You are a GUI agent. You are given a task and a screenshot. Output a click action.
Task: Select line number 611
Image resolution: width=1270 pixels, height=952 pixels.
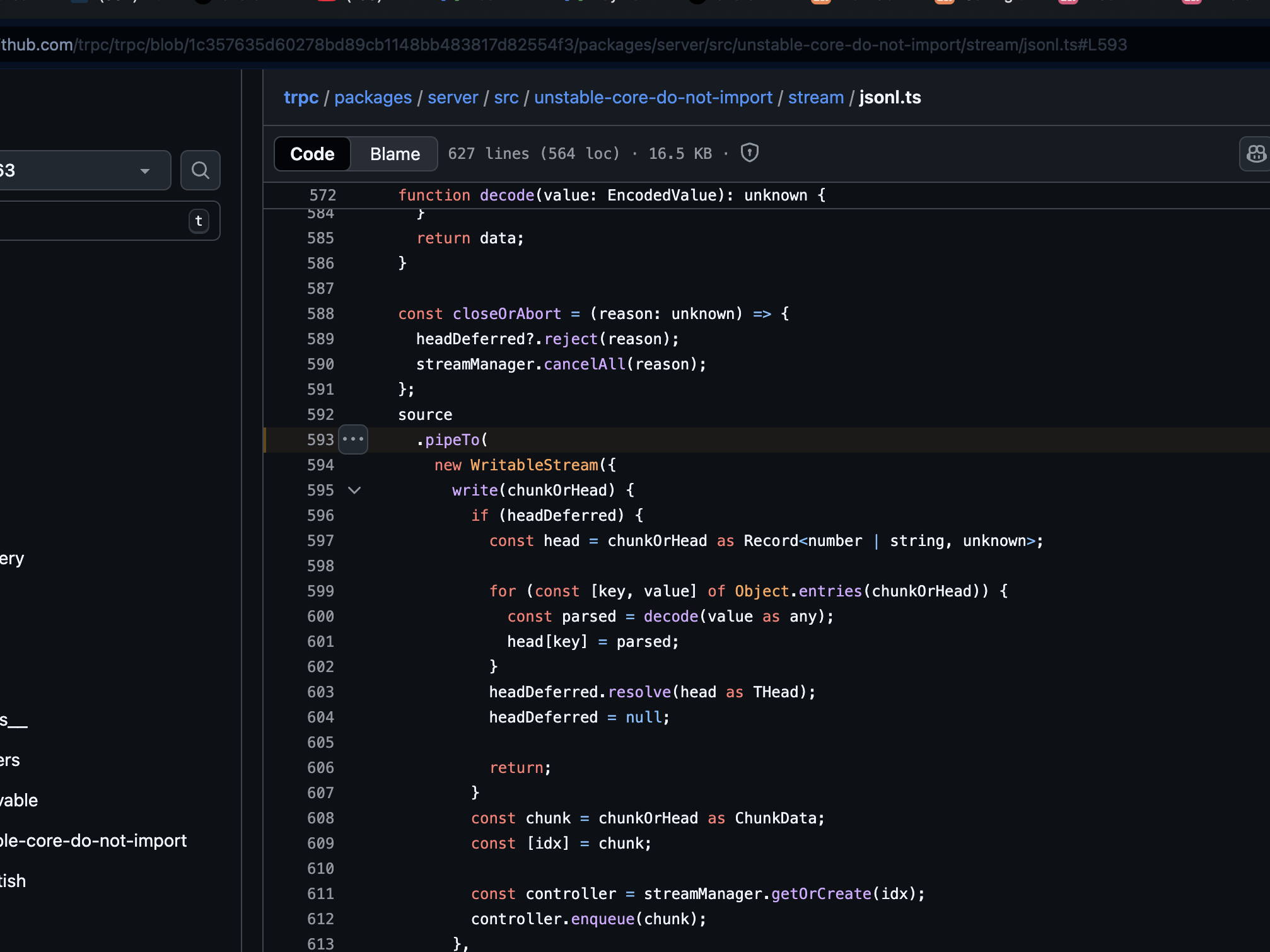[x=320, y=893]
